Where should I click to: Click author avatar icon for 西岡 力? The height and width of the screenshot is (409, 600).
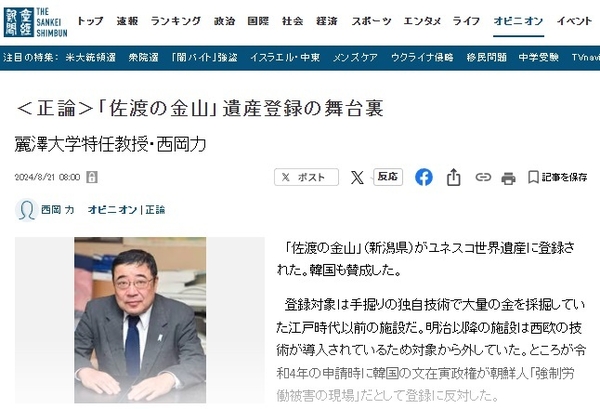click(26, 210)
